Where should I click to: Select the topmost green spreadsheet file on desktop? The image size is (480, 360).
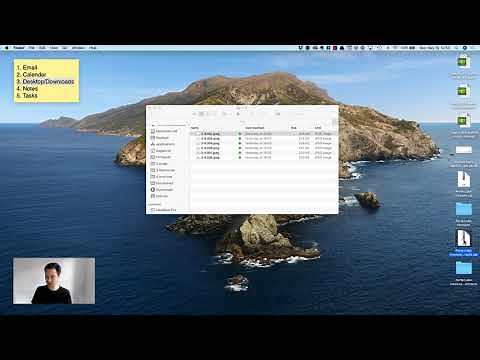pos(463,63)
